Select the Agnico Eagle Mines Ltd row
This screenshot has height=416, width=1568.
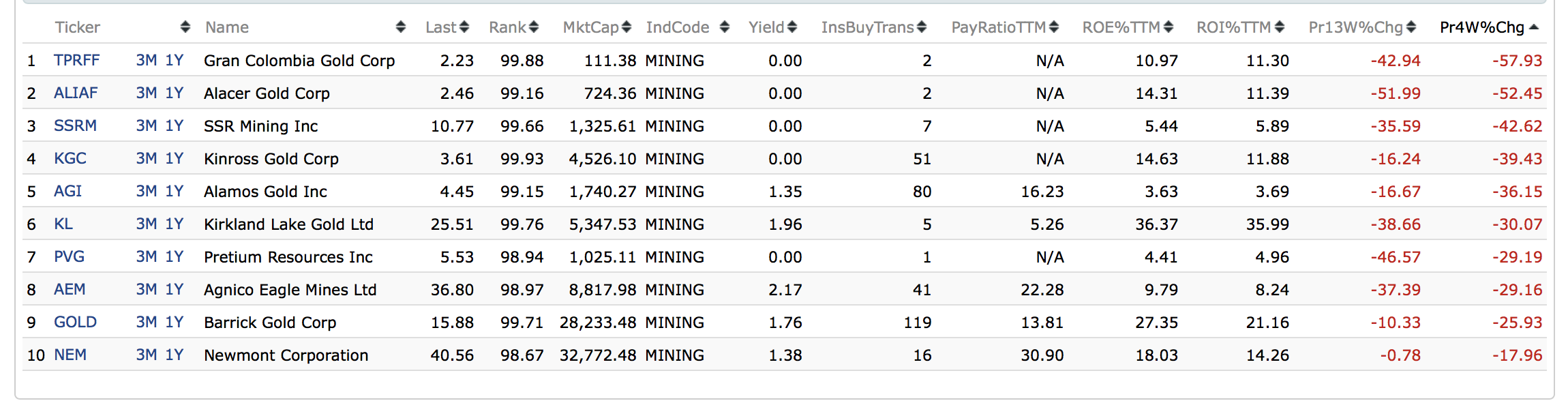pyautogui.click(x=290, y=290)
